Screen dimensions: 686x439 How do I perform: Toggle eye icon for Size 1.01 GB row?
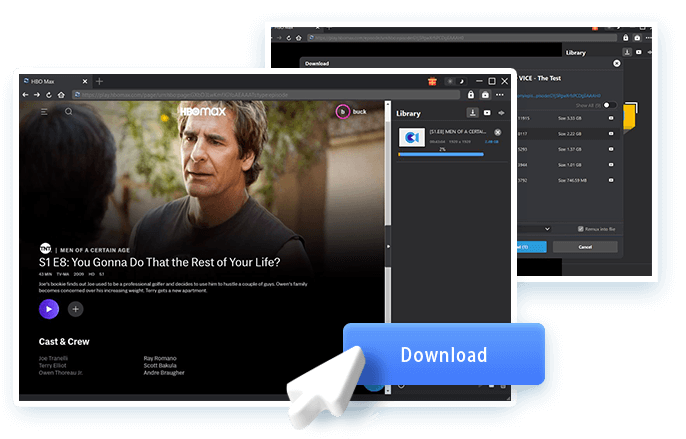[x=611, y=165]
